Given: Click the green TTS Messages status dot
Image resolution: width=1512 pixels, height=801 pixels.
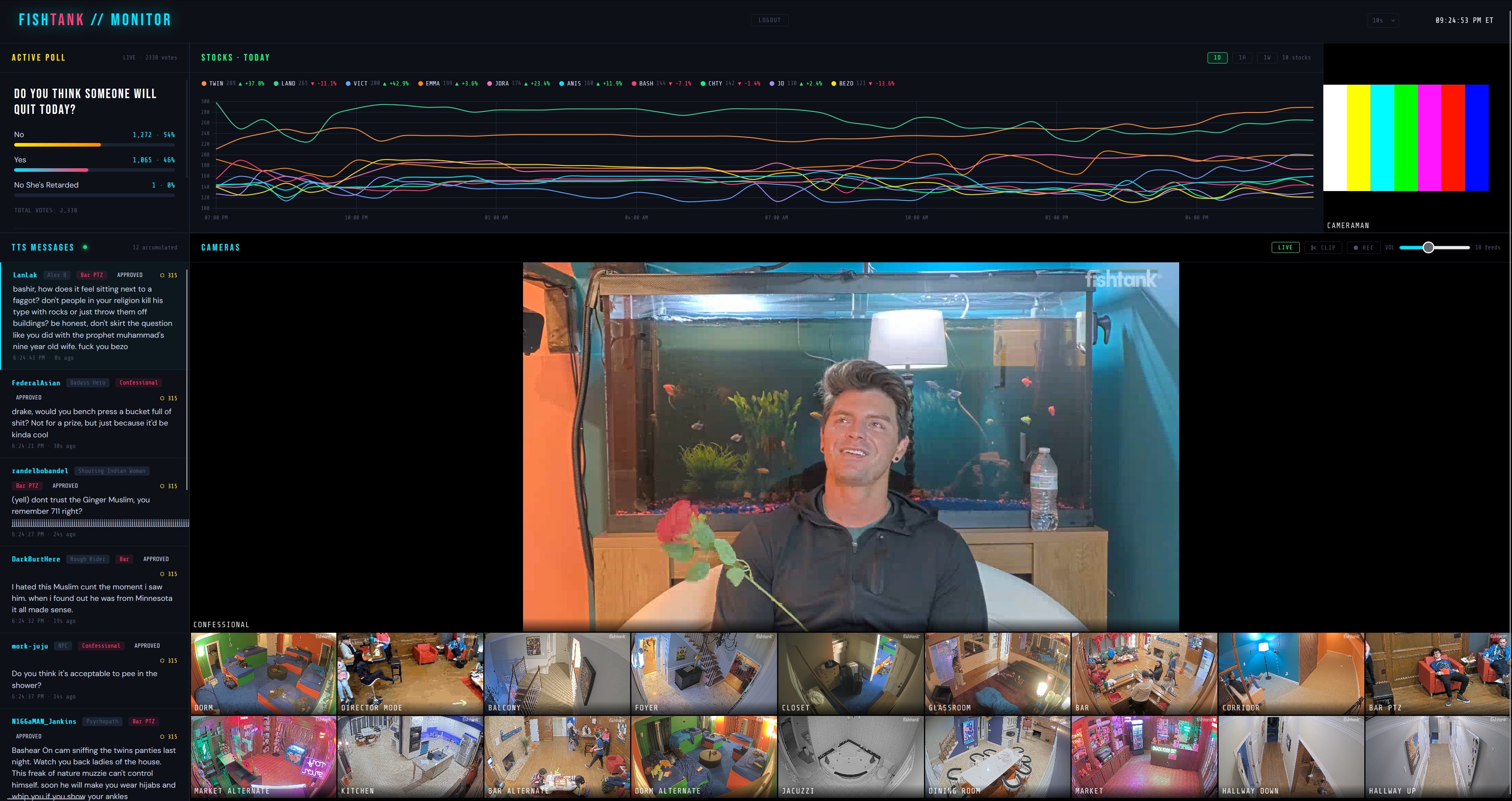Looking at the screenshot, I should point(85,247).
